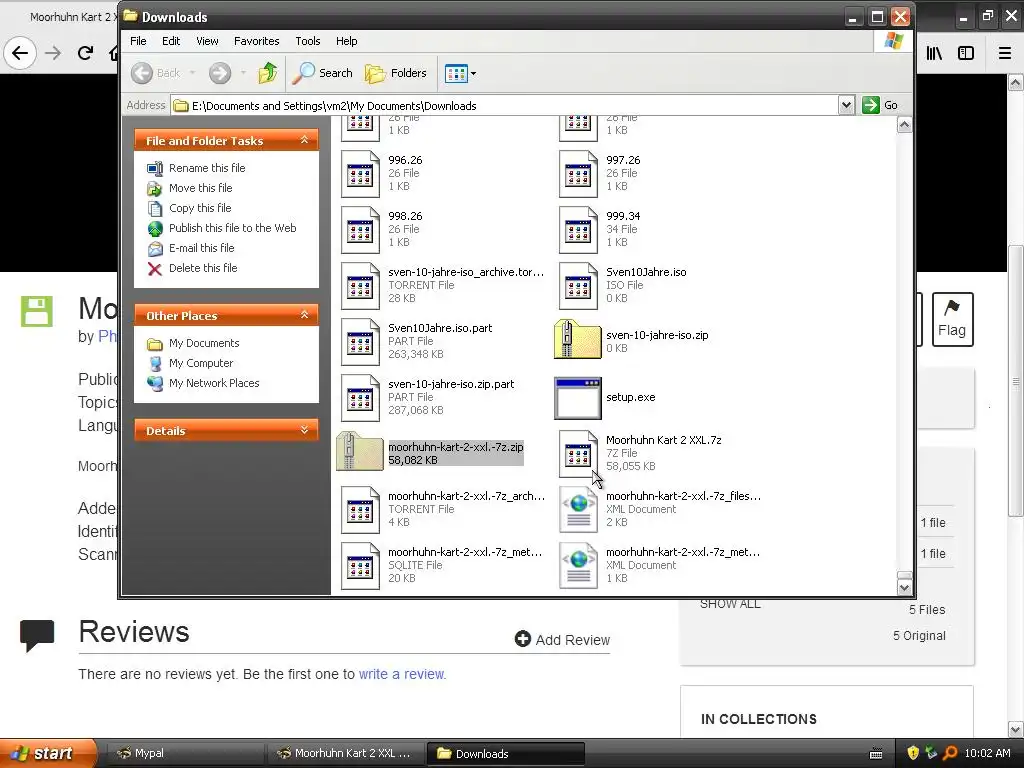Screen dimensions: 1024x768
Task: Select moorhuhn-kart-2-xxl.-7z_met XML document icon
Action: (x=578, y=566)
